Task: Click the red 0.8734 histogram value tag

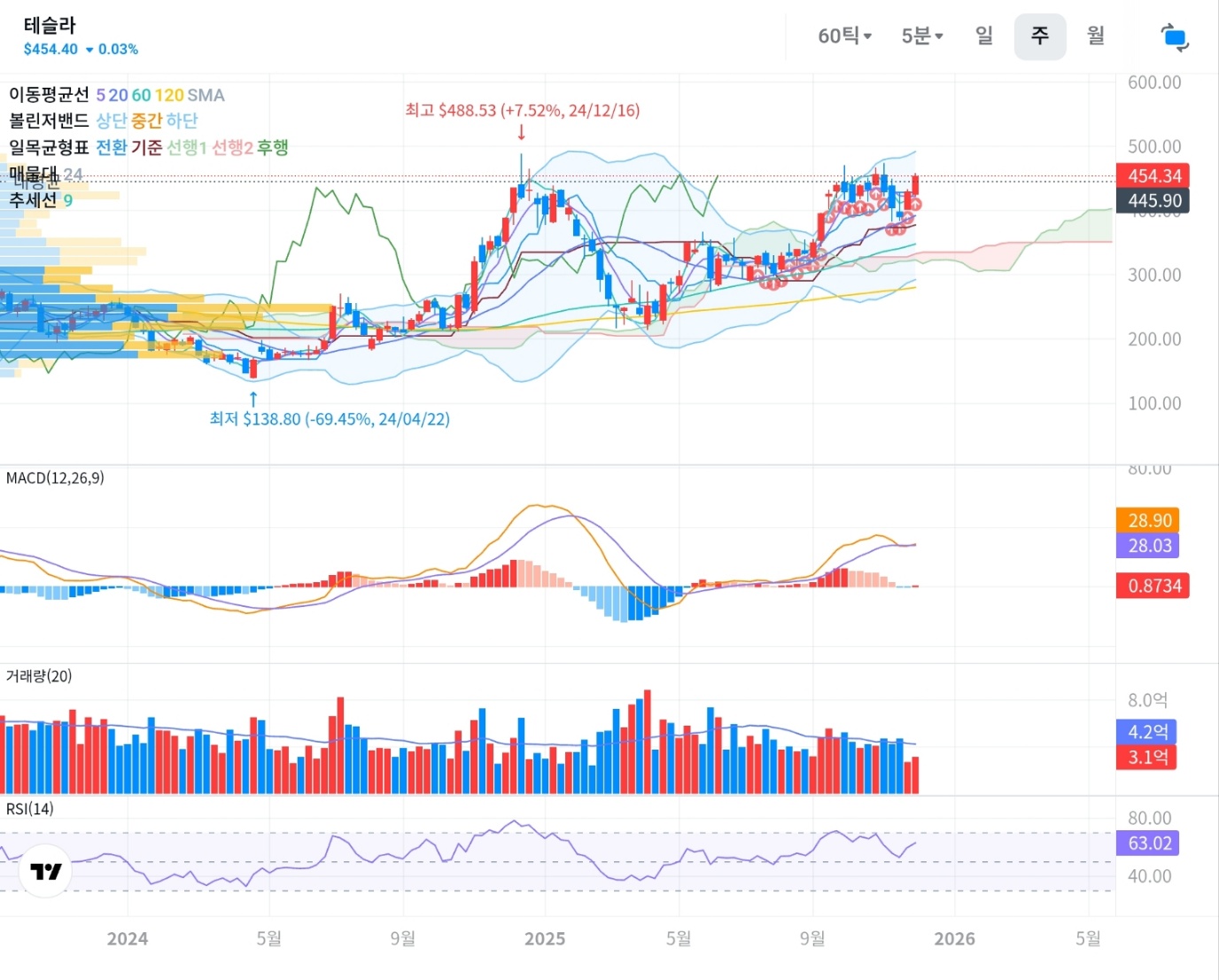Action: 1153,586
